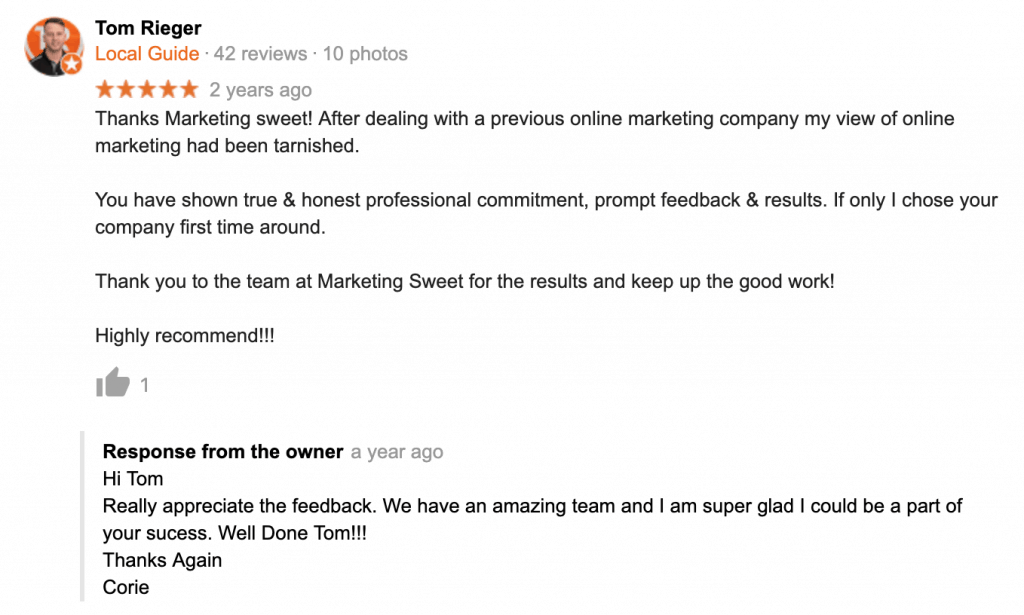Viewport: 1024px width, 615px height.
Task: Click the 'Corie' signature in the owner response
Action: 126,587
